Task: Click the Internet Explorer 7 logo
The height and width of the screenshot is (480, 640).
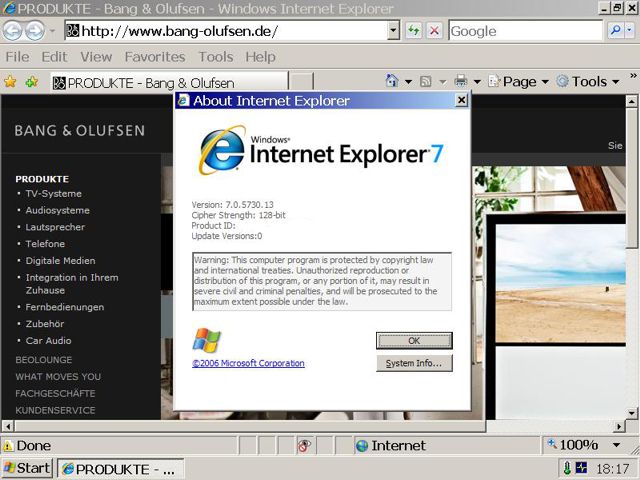Action: tap(320, 151)
